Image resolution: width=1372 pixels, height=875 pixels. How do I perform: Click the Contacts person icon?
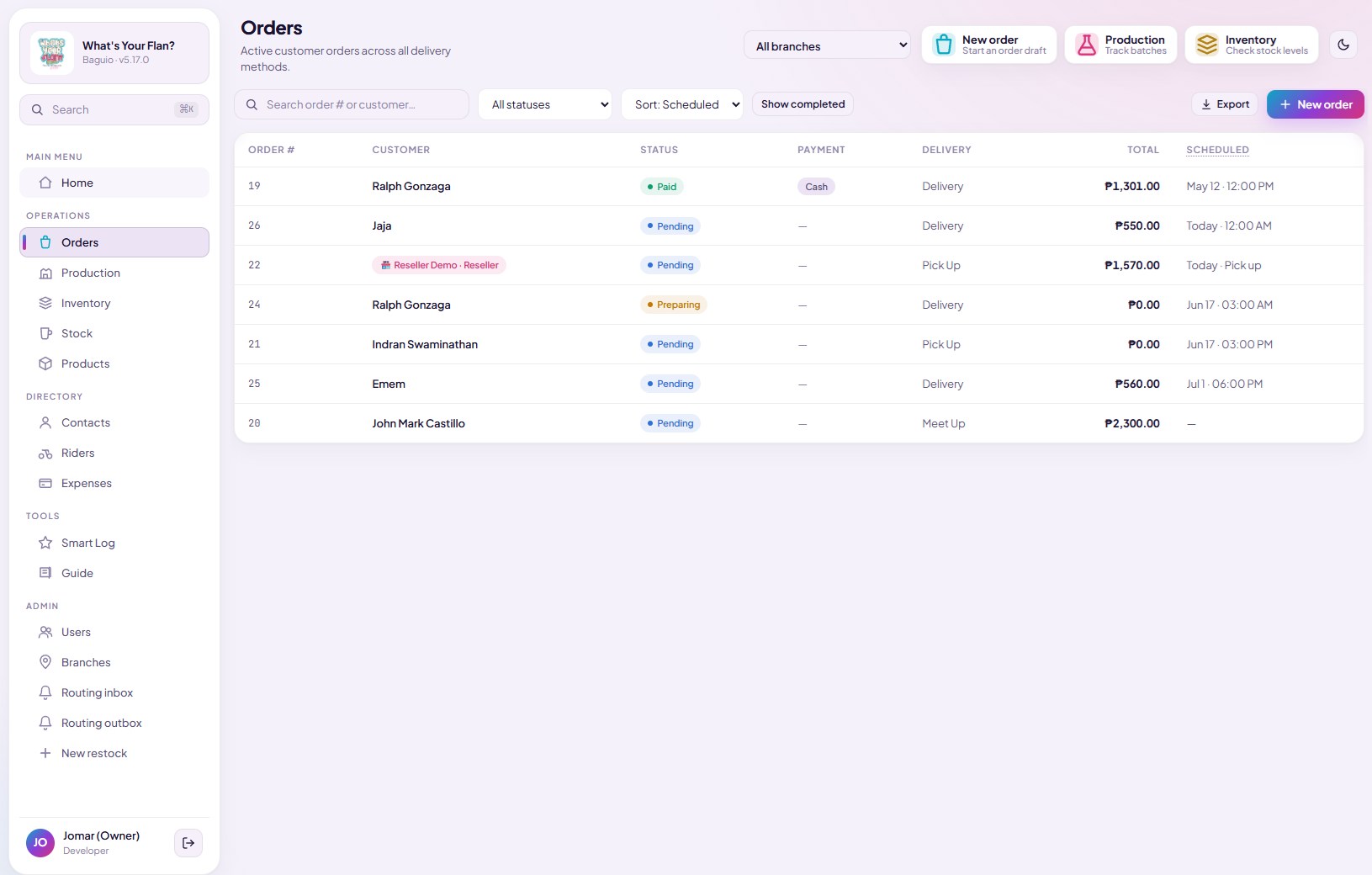coord(45,422)
